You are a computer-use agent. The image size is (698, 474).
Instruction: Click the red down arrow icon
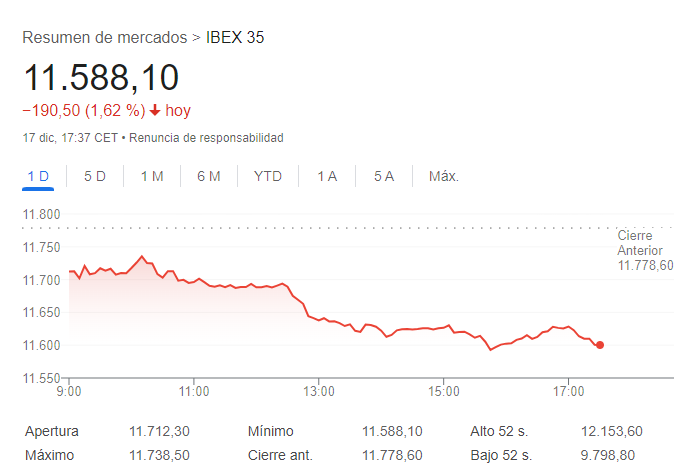pyautogui.click(x=155, y=111)
